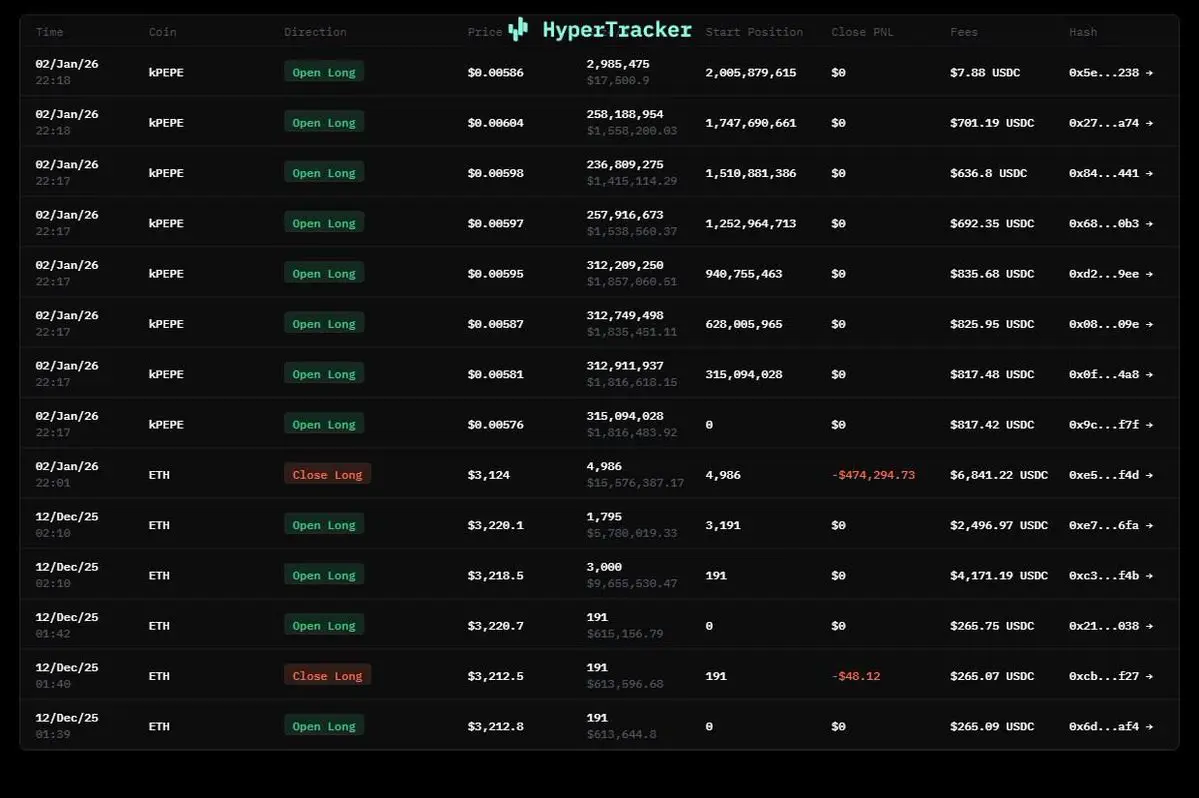Image resolution: width=1199 pixels, height=798 pixels.
Task: Click arrow icon next to 0x9c...f7f
Action: [x=1149, y=425]
